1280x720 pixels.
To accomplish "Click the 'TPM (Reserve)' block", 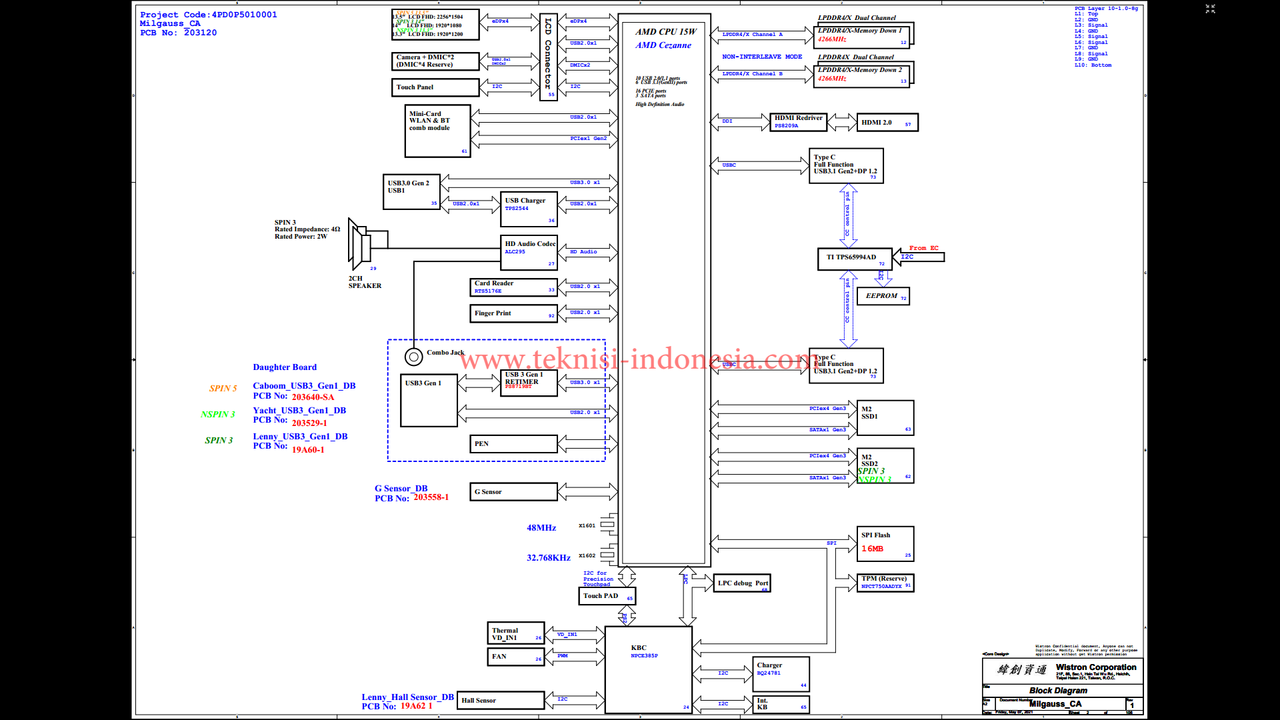I will point(886,583).
